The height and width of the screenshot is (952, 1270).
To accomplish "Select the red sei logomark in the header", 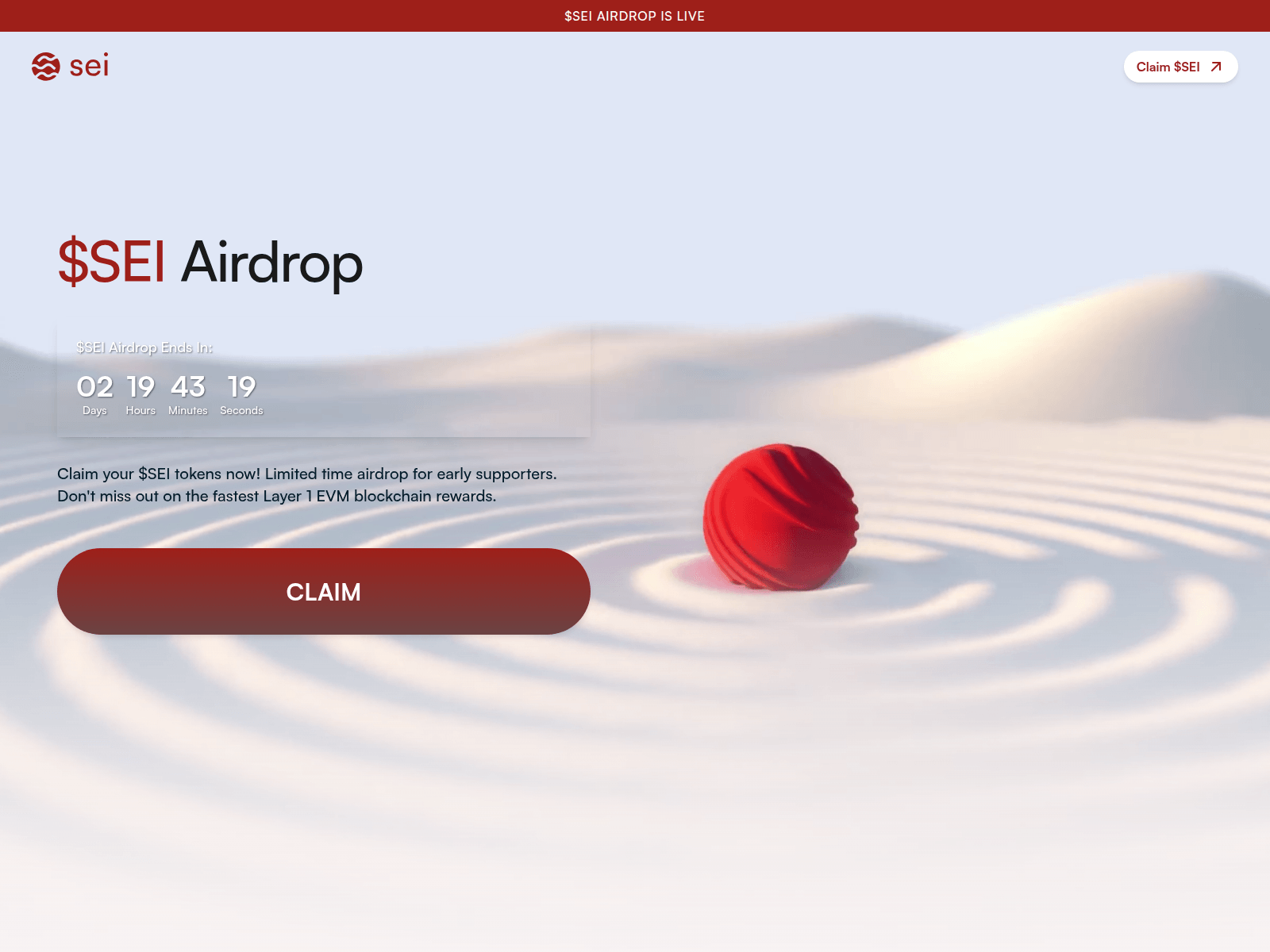I will point(45,67).
